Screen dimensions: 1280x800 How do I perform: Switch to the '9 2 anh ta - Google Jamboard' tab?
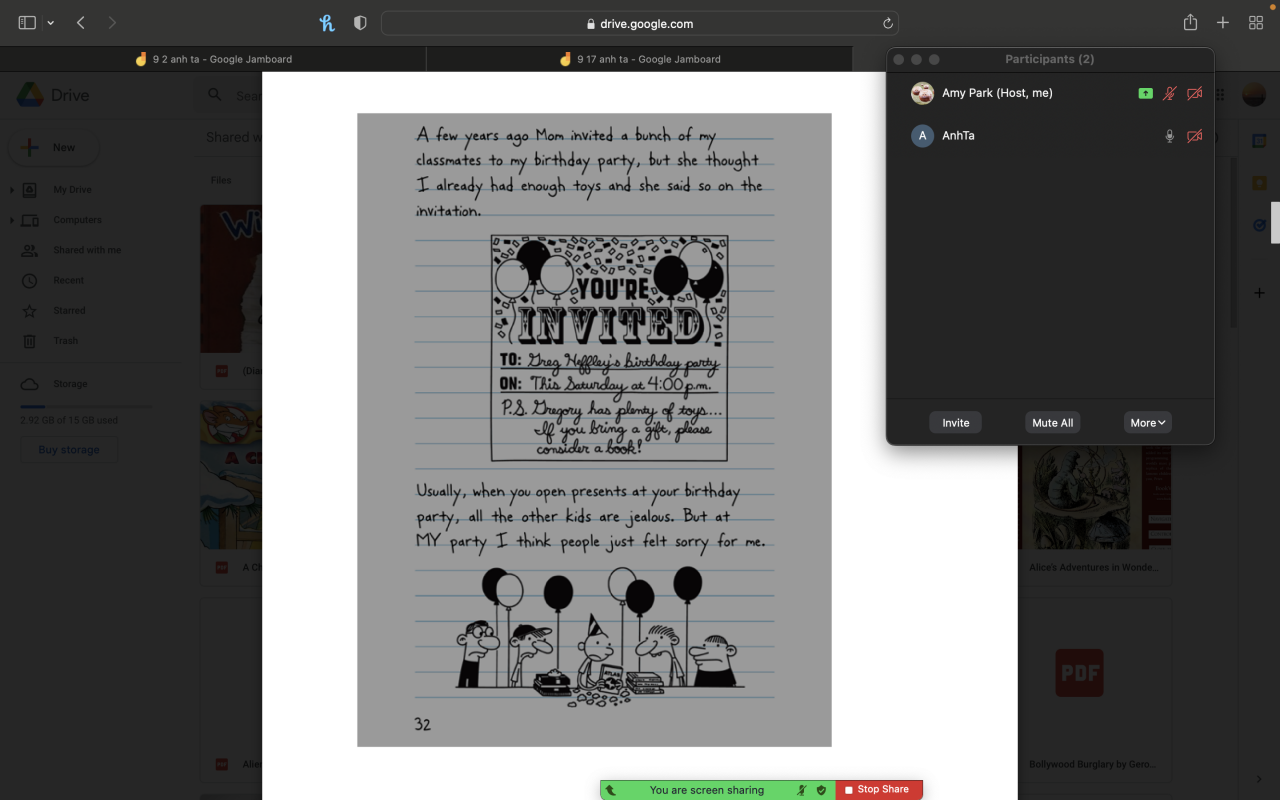[x=213, y=59]
